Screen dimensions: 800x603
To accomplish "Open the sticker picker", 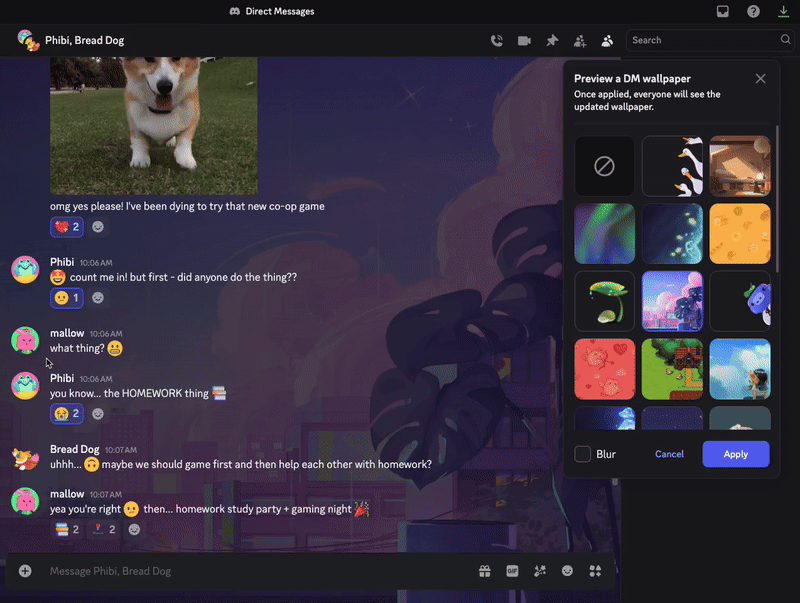I will click(x=540, y=571).
